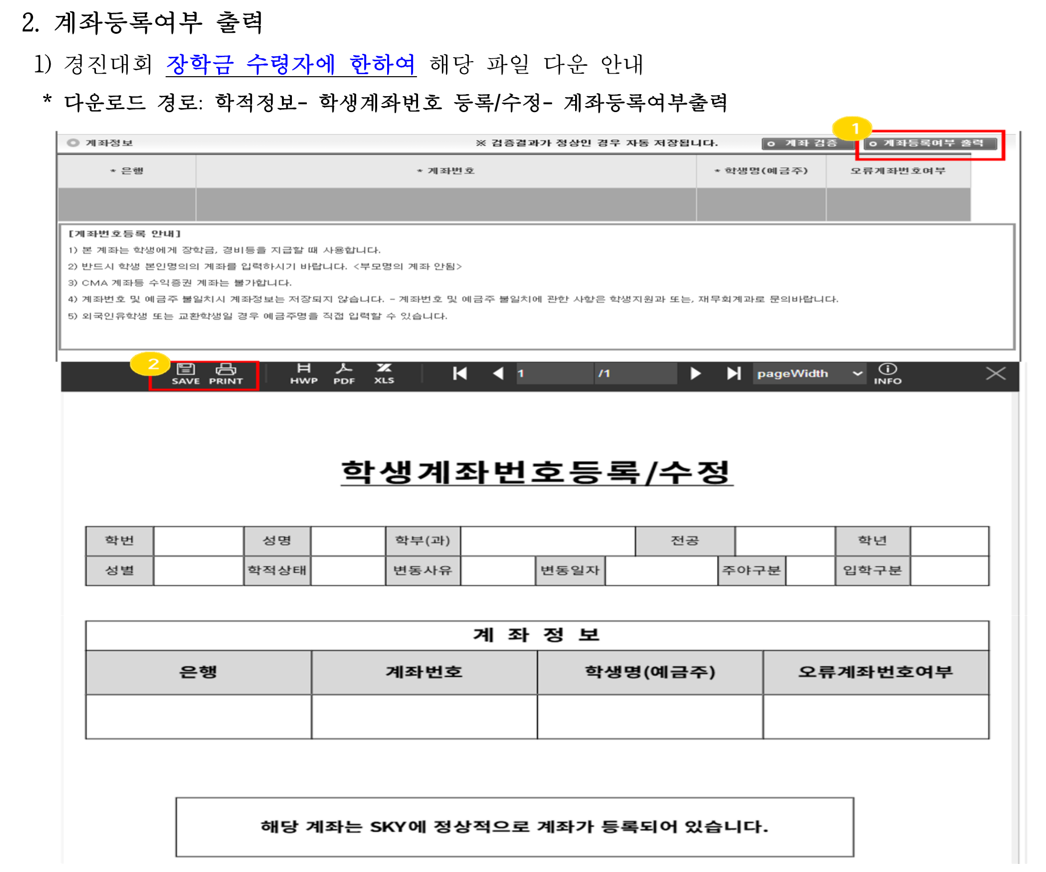Export report as HWP file
Screen dimensions: 1046x872
(304, 374)
